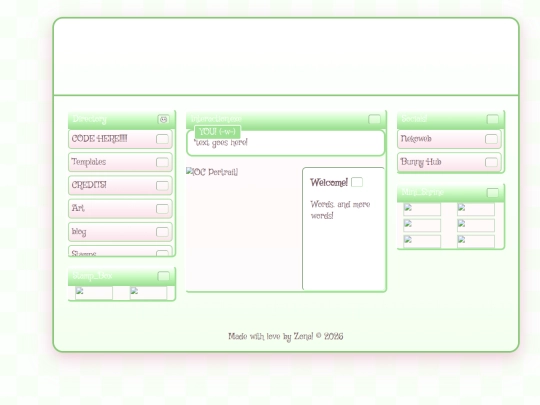Click the icon box beside Templates
This screenshot has width=540, height=405.
click(x=162, y=162)
